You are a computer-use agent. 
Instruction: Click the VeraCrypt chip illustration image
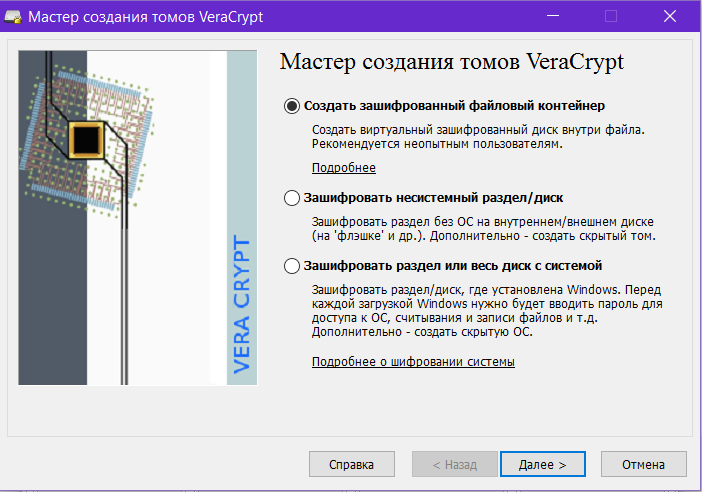coord(137,218)
